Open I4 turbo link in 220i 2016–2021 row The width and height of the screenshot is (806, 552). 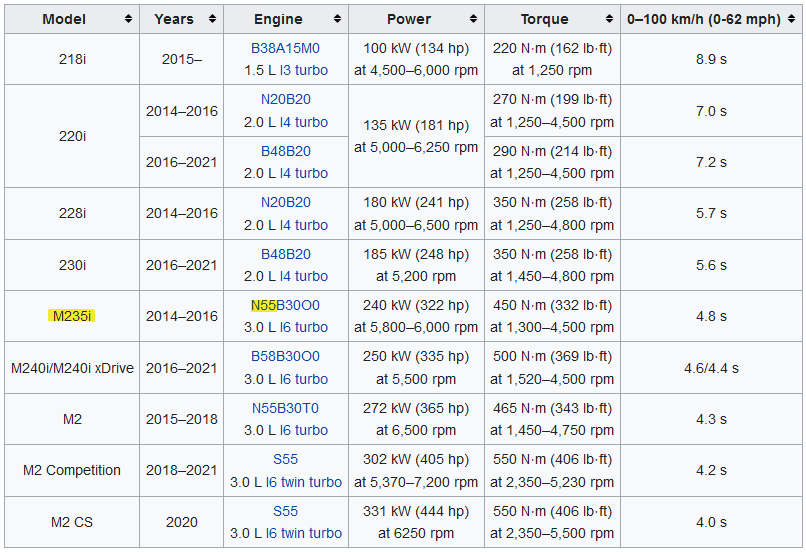[x=304, y=173]
